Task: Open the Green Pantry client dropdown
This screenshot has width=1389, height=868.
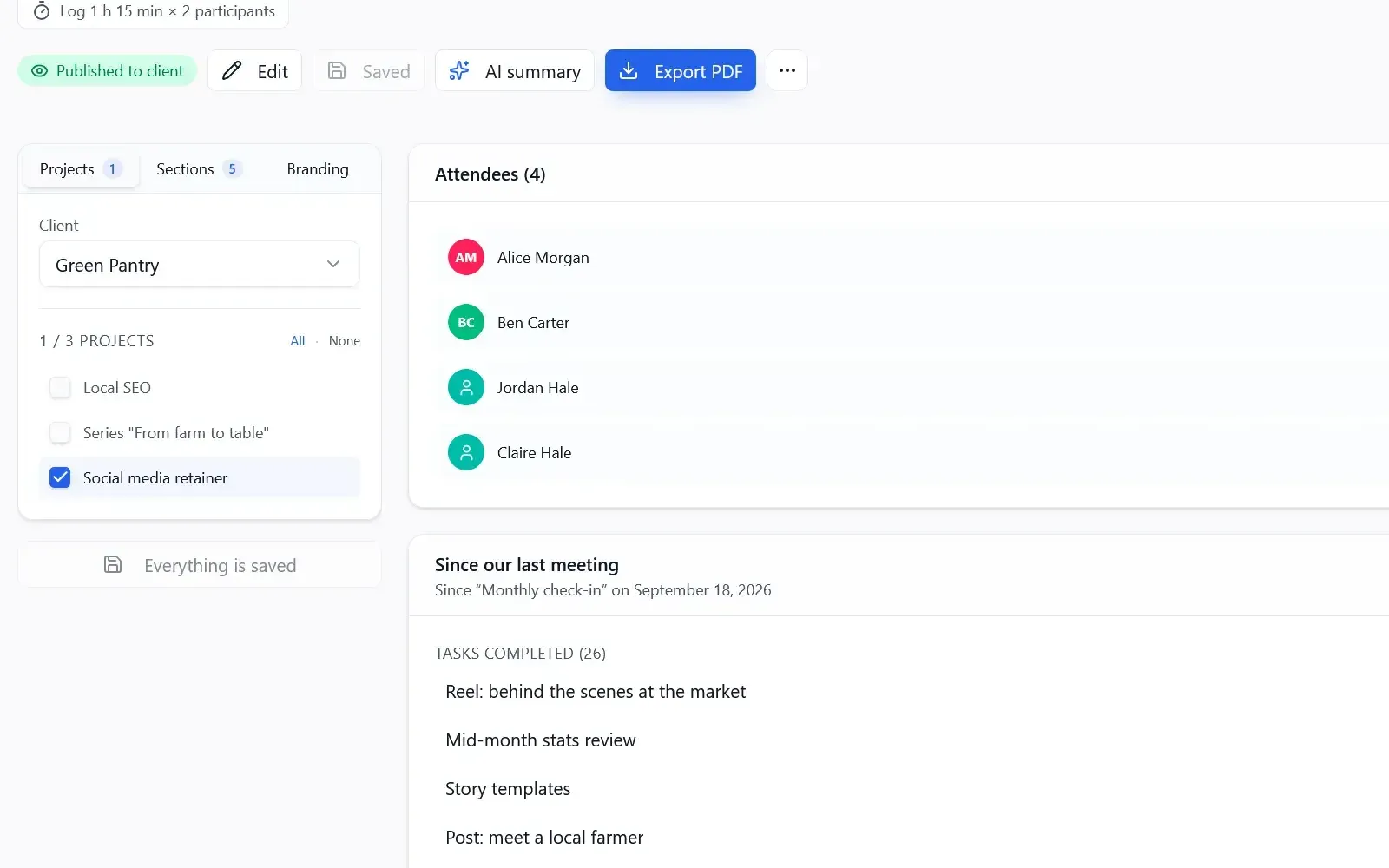Action: point(200,265)
